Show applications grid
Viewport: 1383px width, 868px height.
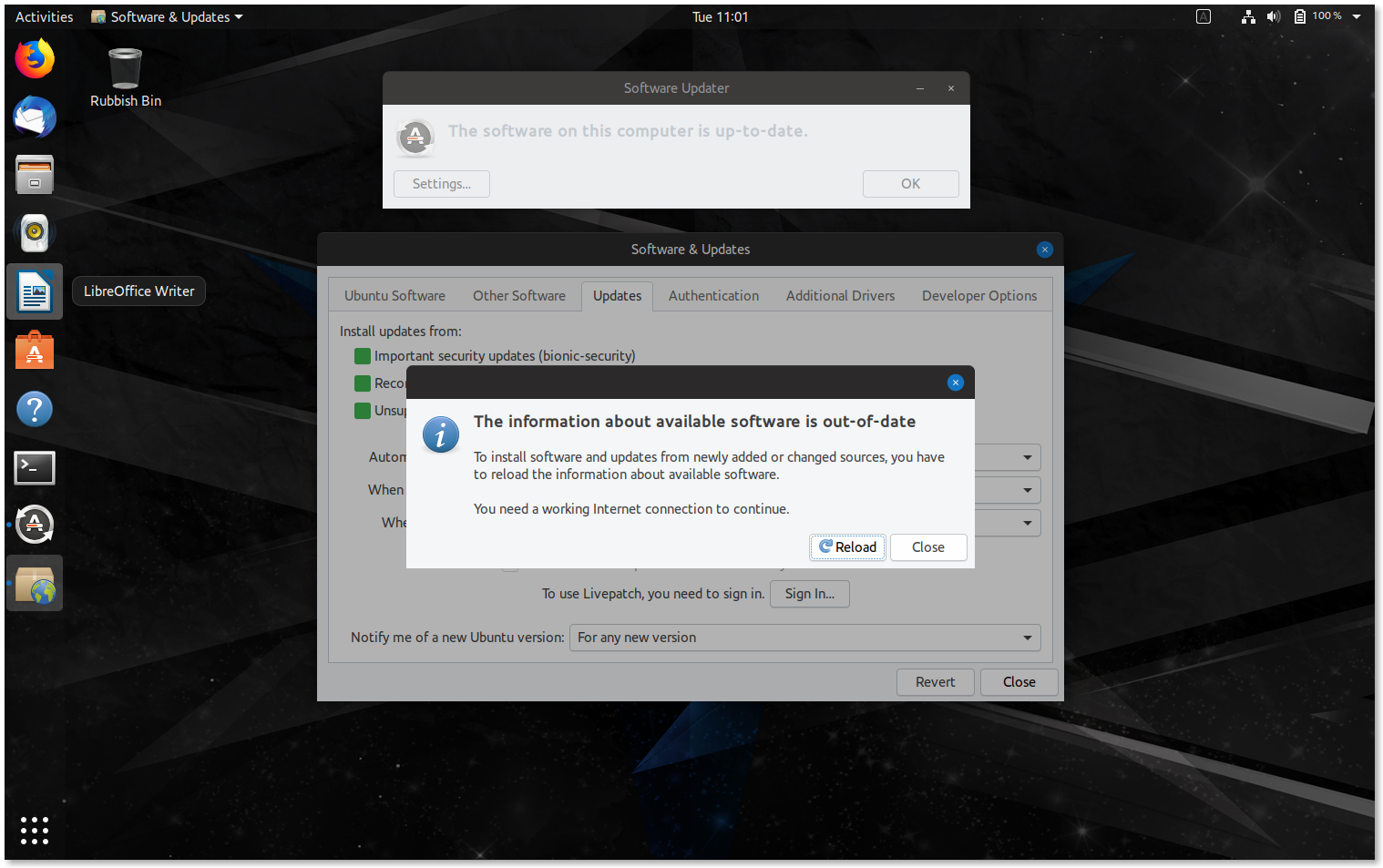(x=35, y=830)
